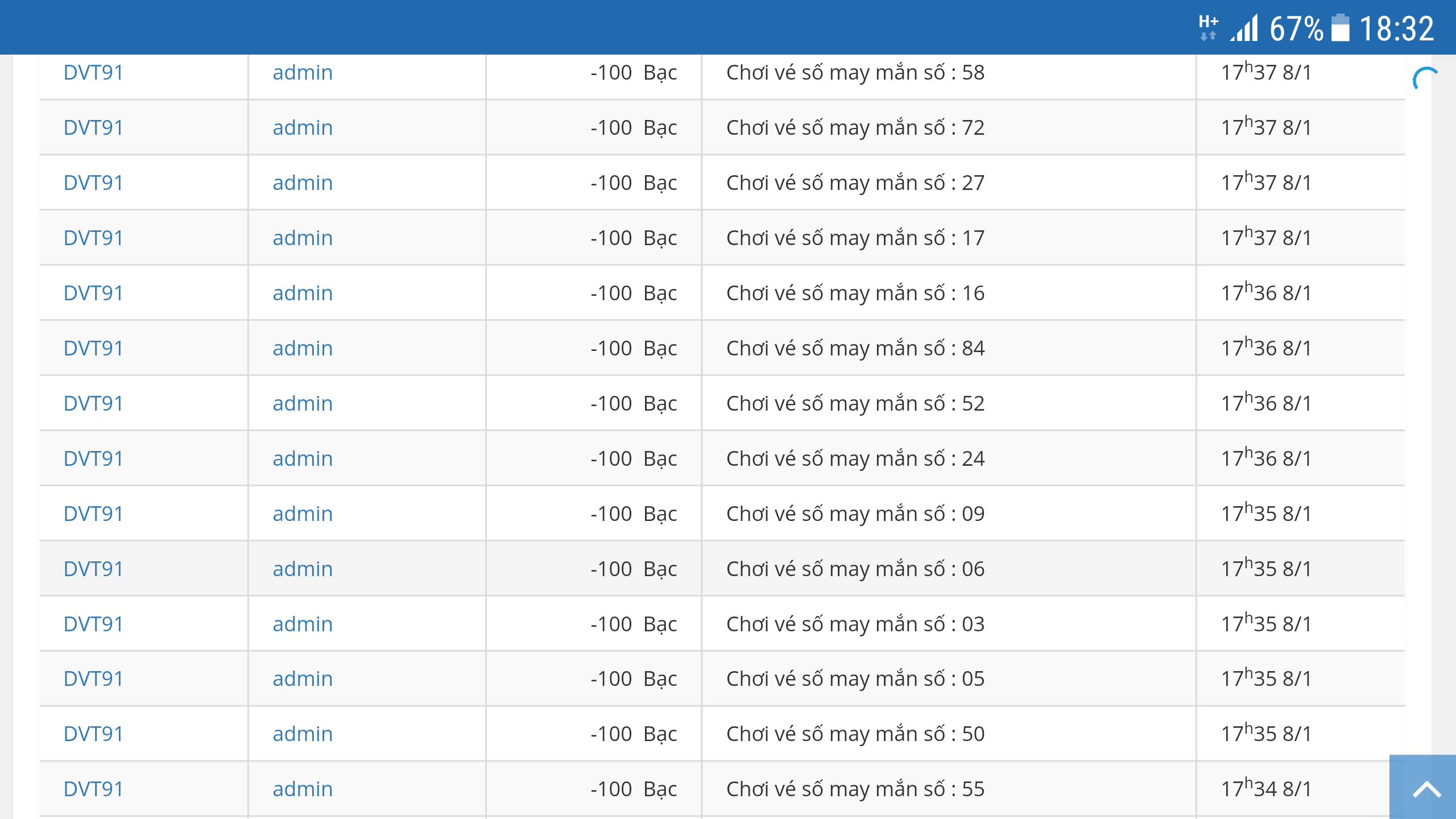Tap -100 Bạc amount in row số 16
Screen dimensions: 1456x819
click(x=634, y=294)
